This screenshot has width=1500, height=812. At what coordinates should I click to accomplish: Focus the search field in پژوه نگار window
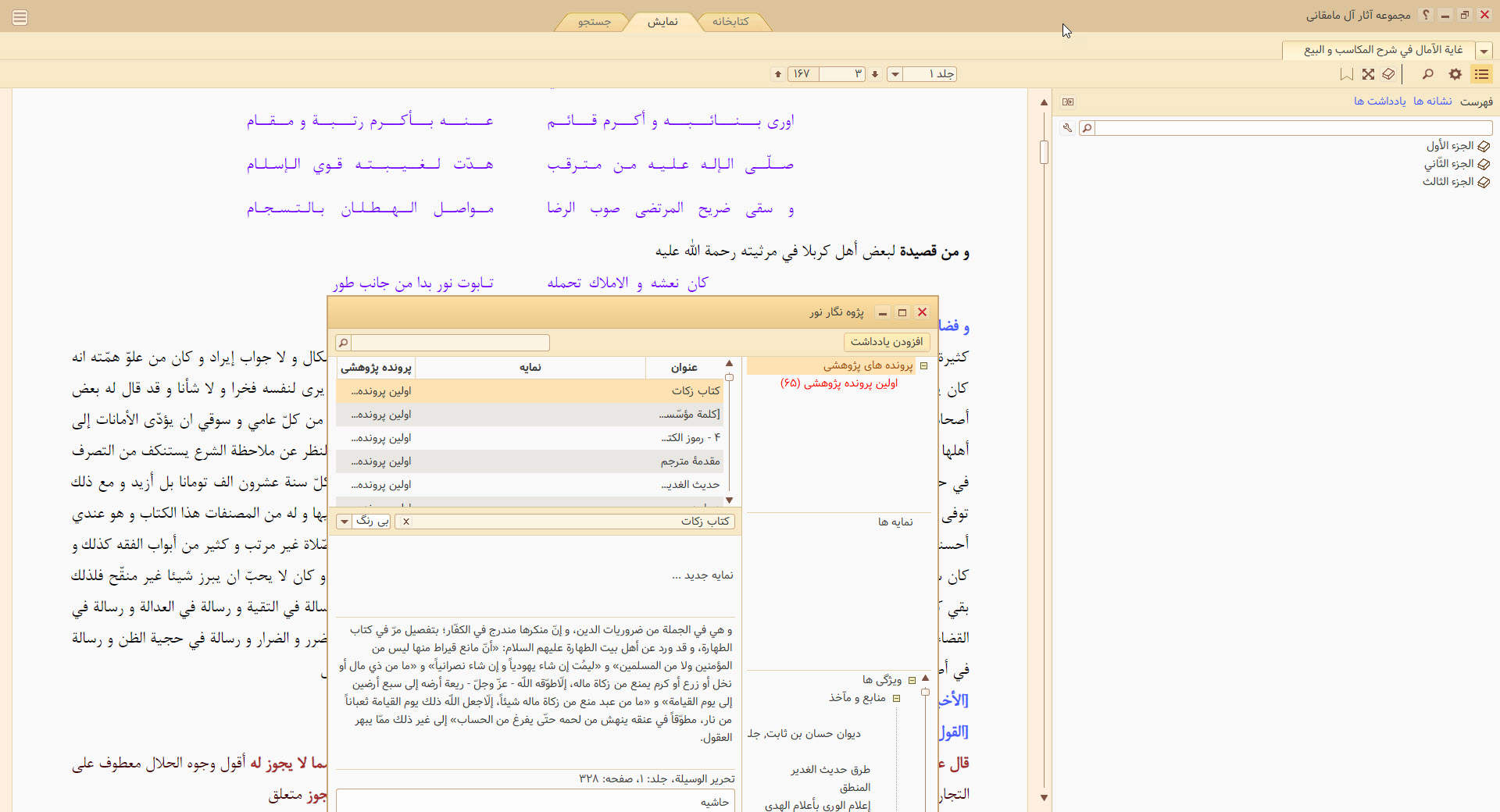[450, 343]
